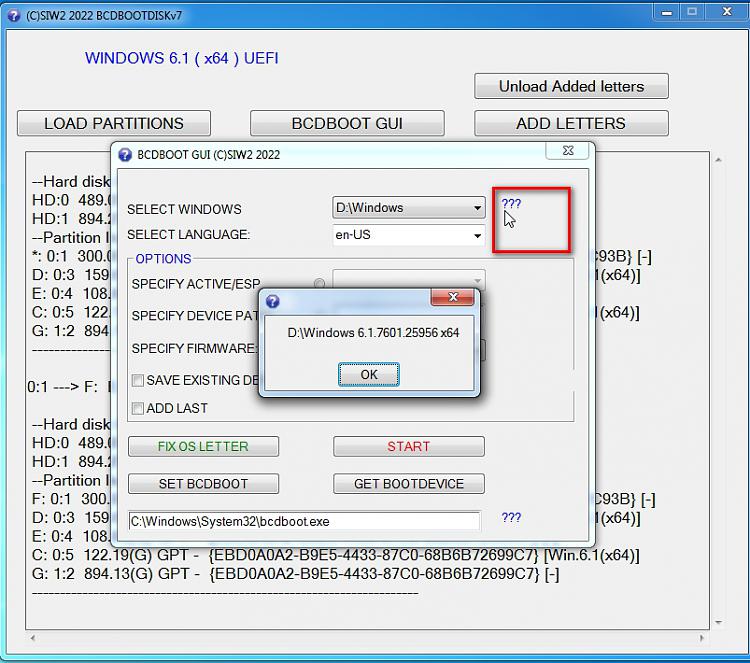Click the BCDBOOT GUI dialog title icon
750x663 pixels.
tap(125, 155)
